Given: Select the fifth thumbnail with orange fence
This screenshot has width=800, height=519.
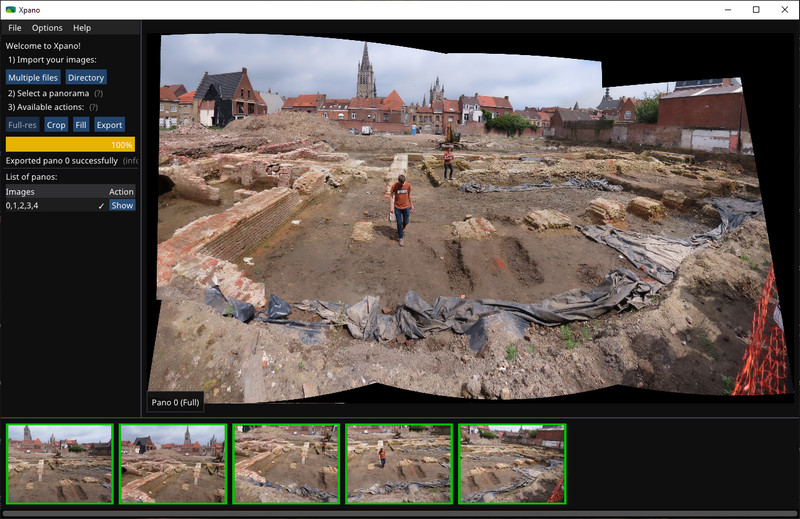Looking at the screenshot, I should pos(512,464).
